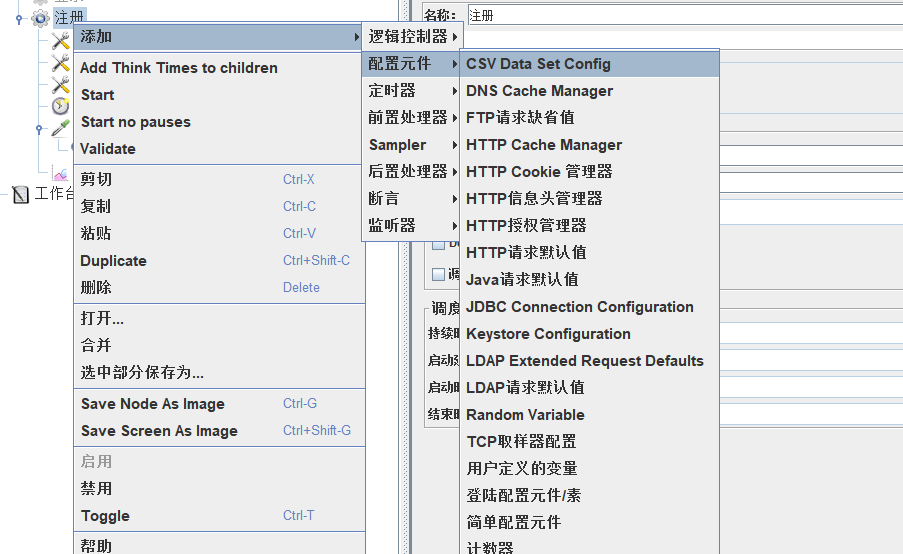Select HTTP Cookie 管理器 from the submenu
The height and width of the screenshot is (554, 903).
click(539, 172)
